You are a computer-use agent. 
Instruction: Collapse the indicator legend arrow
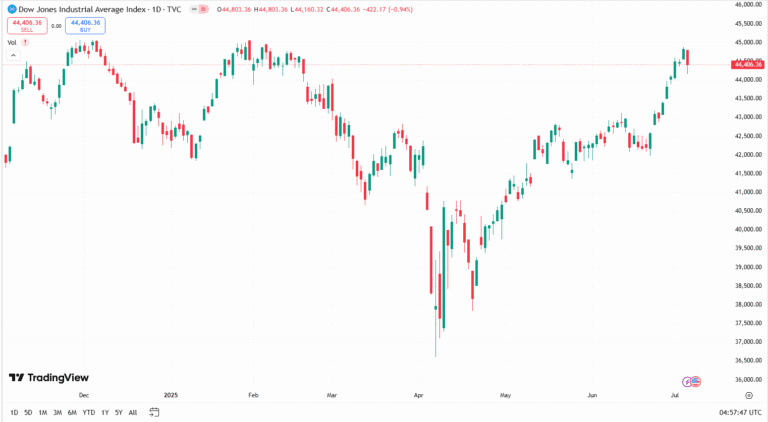coord(11,55)
